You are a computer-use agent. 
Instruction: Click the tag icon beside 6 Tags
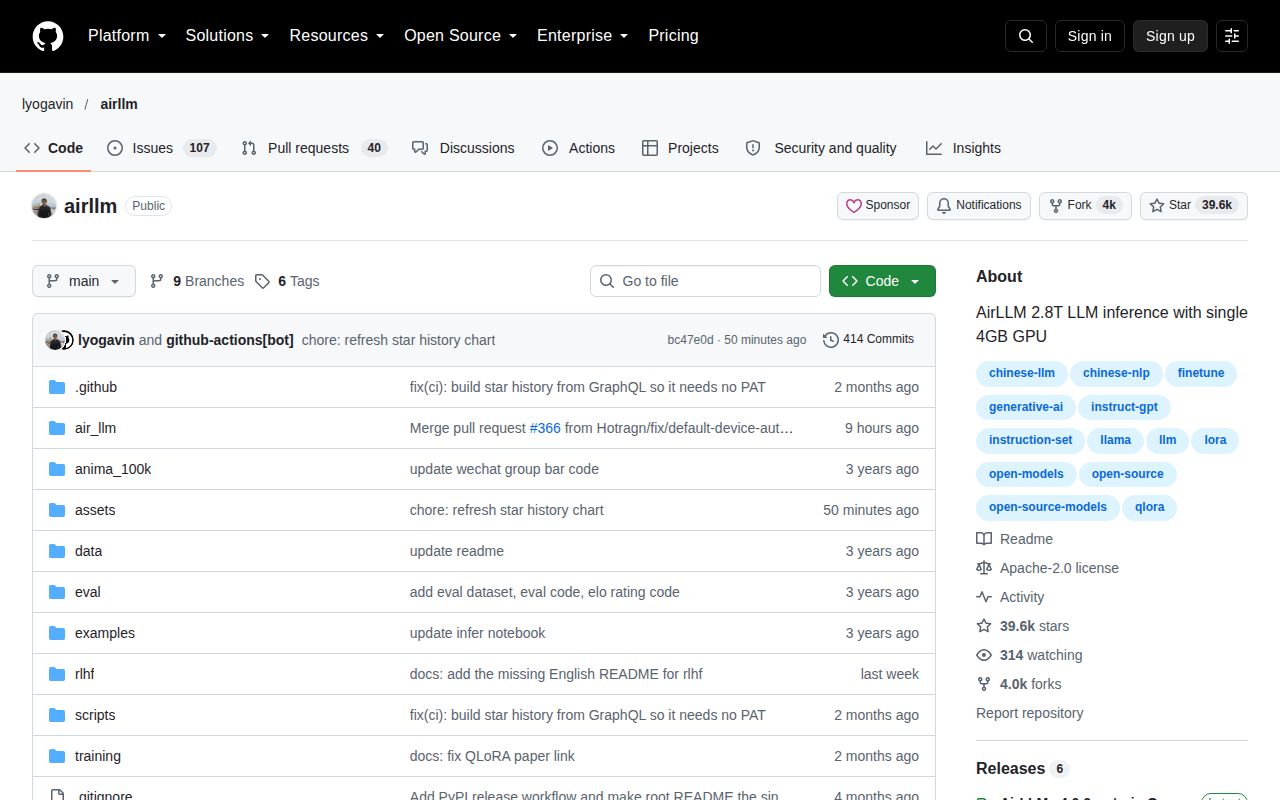coord(262,281)
